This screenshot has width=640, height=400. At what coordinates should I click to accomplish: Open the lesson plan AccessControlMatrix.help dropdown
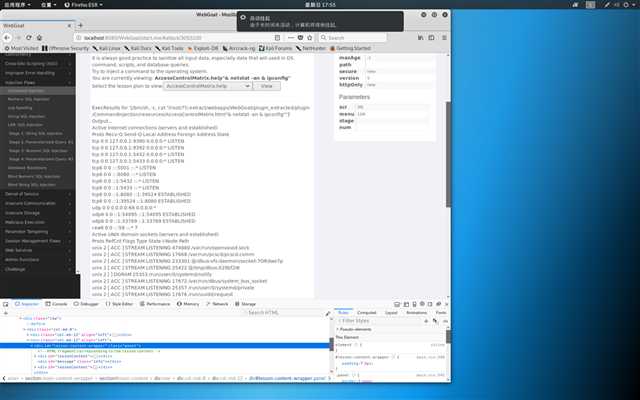[208, 86]
